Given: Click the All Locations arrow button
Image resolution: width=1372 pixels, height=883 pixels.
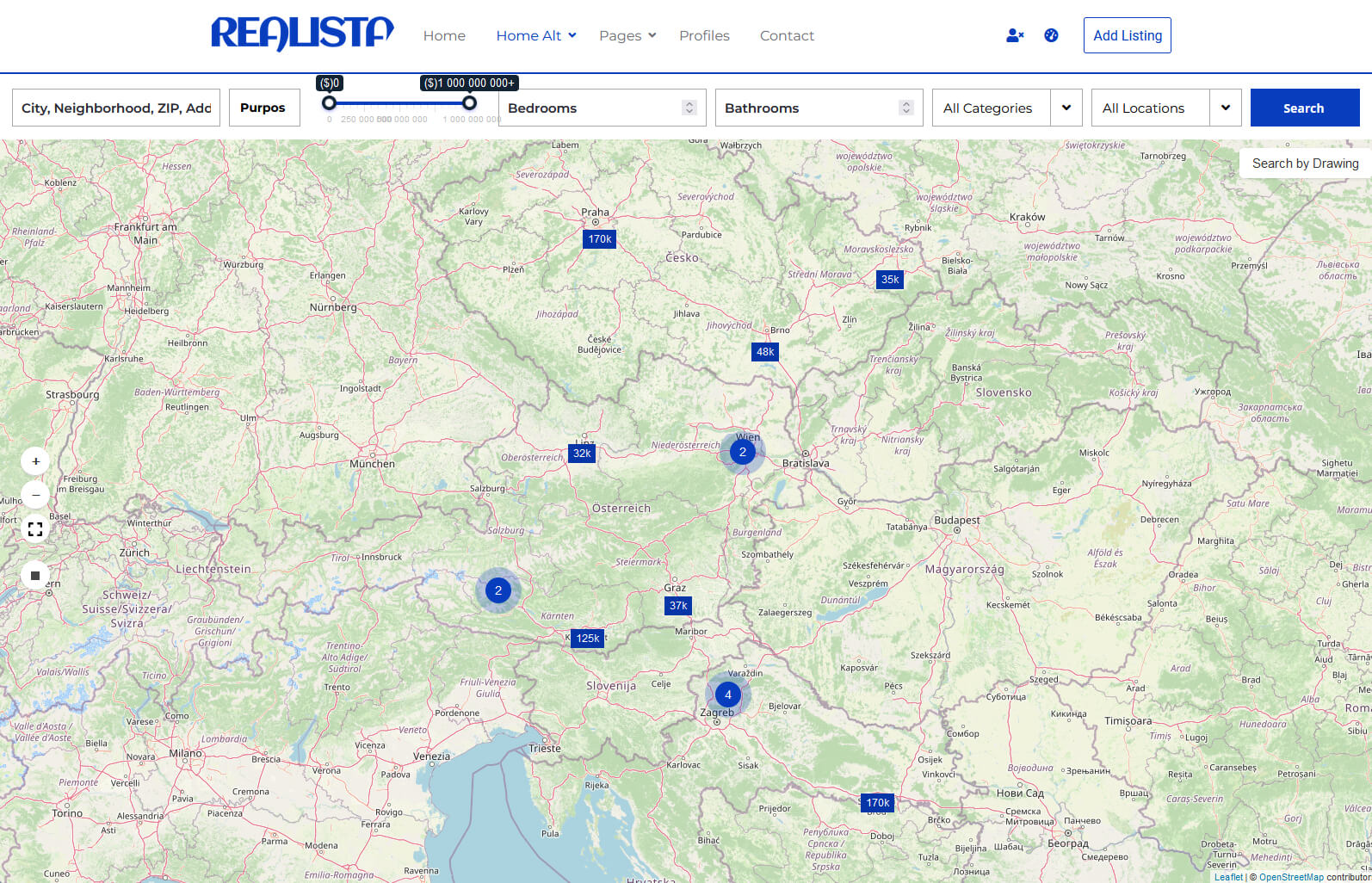Looking at the screenshot, I should (x=1226, y=108).
